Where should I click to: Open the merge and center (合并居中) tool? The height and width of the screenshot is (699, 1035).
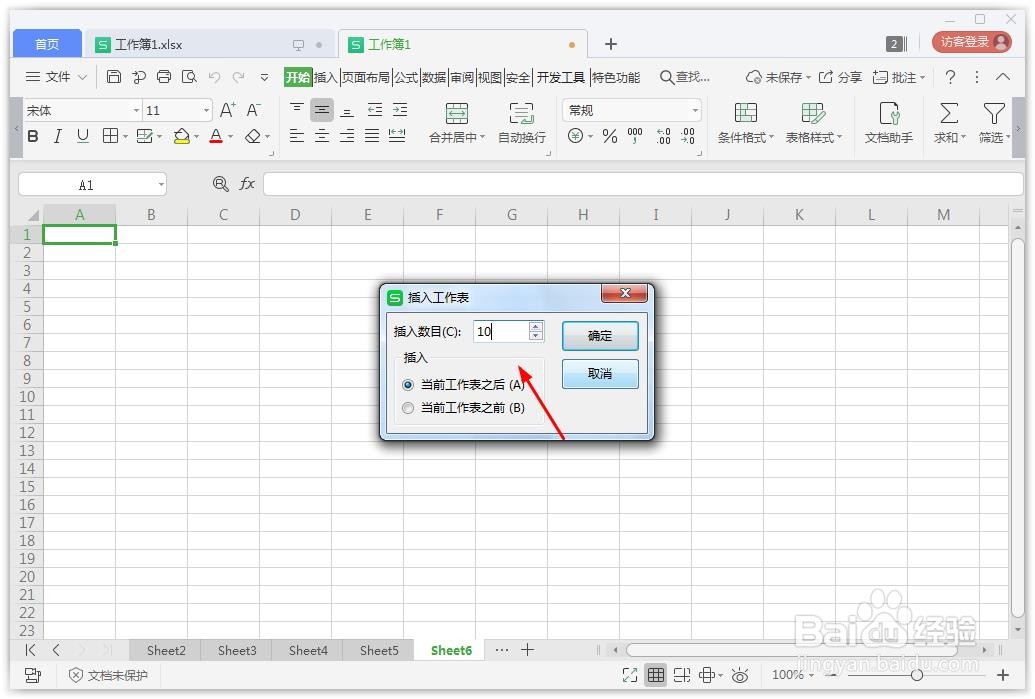point(456,122)
